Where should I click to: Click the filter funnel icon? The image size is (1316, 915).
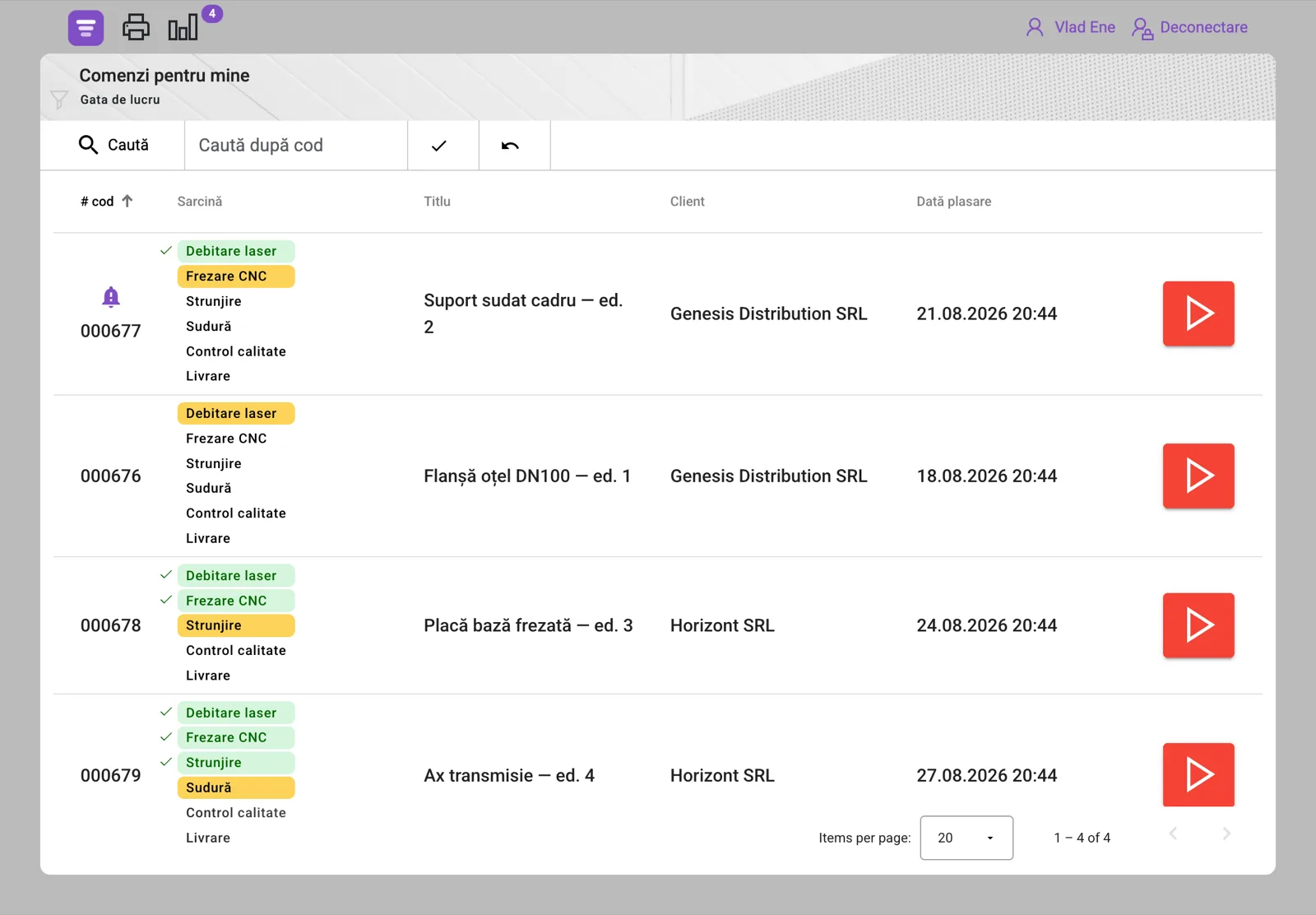pyautogui.click(x=59, y=100)
